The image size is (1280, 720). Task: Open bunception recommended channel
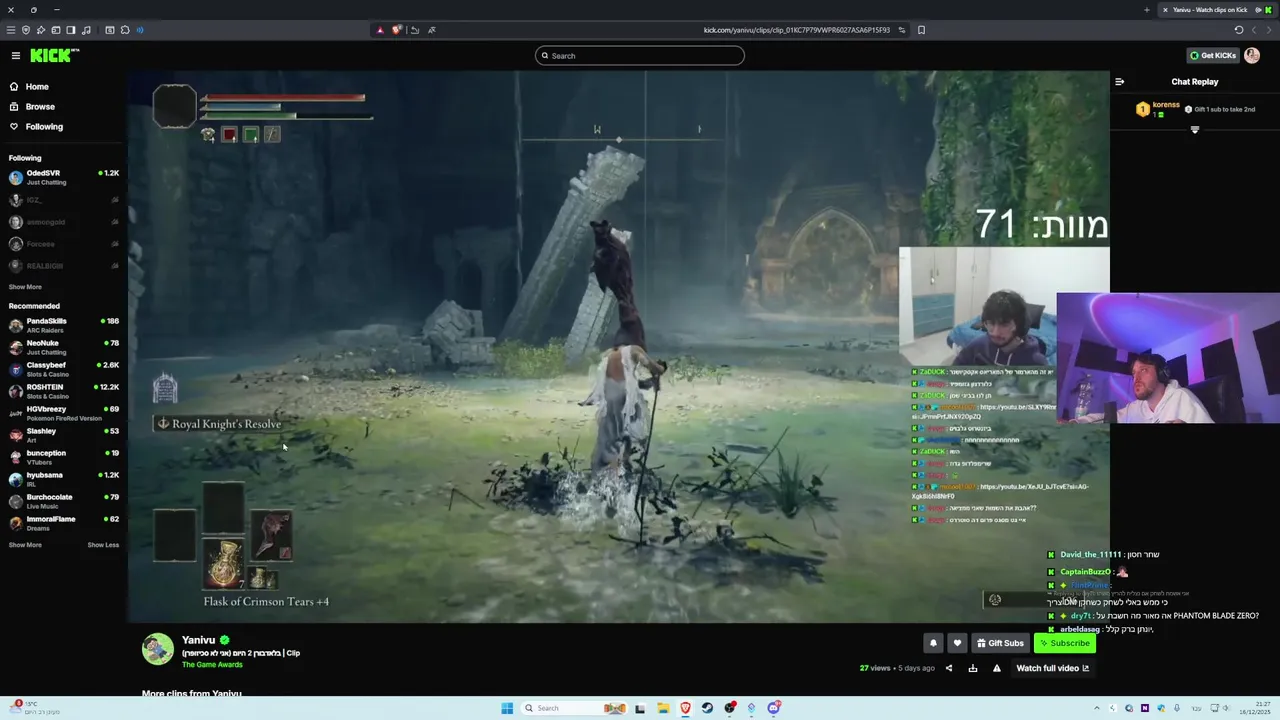coord(63,457)
